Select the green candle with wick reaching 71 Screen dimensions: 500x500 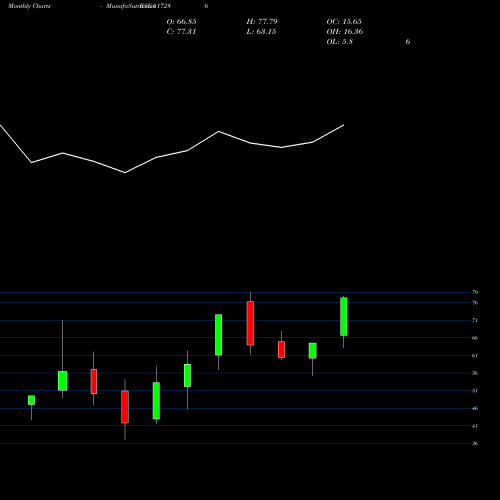click(x=62, y=381)
